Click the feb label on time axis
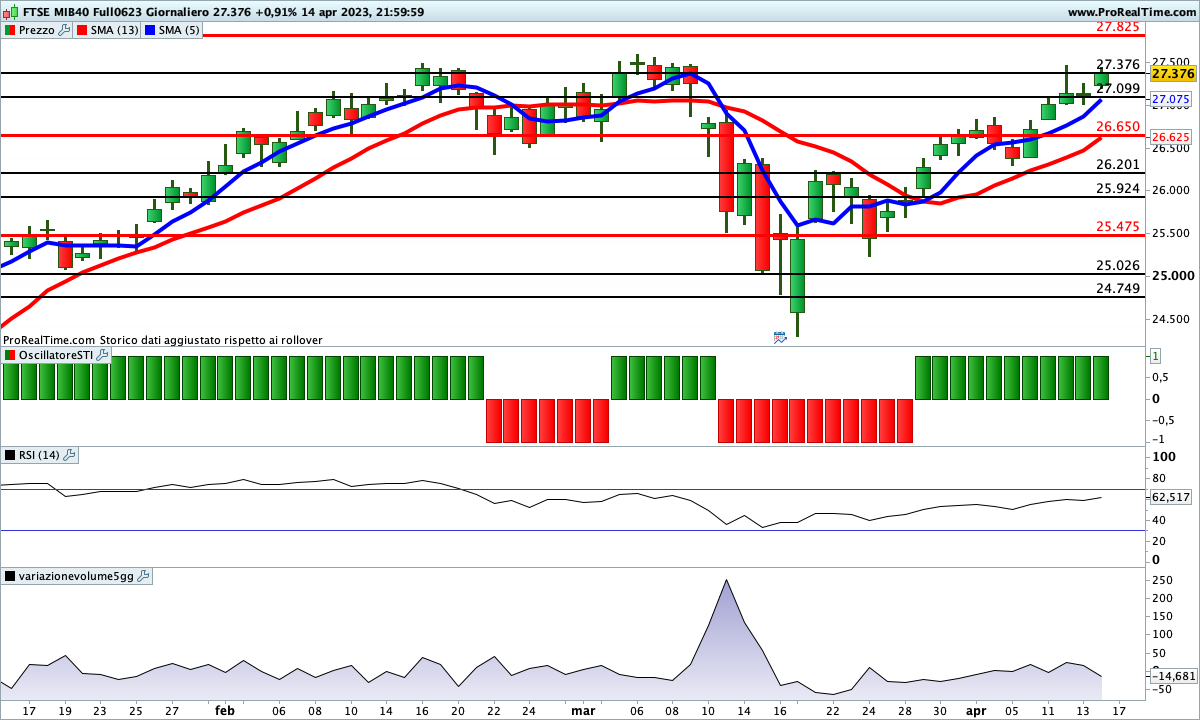 tap(225, 710)
